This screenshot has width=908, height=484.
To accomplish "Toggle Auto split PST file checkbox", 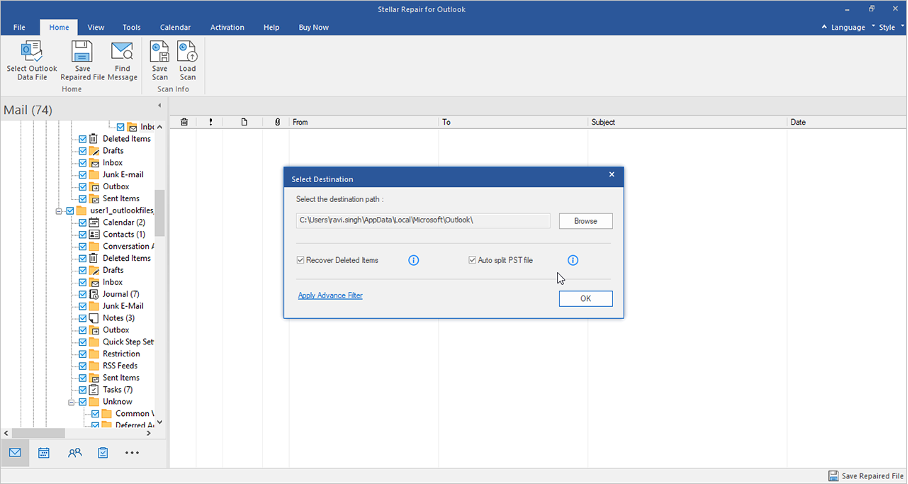I will (472, 261).
